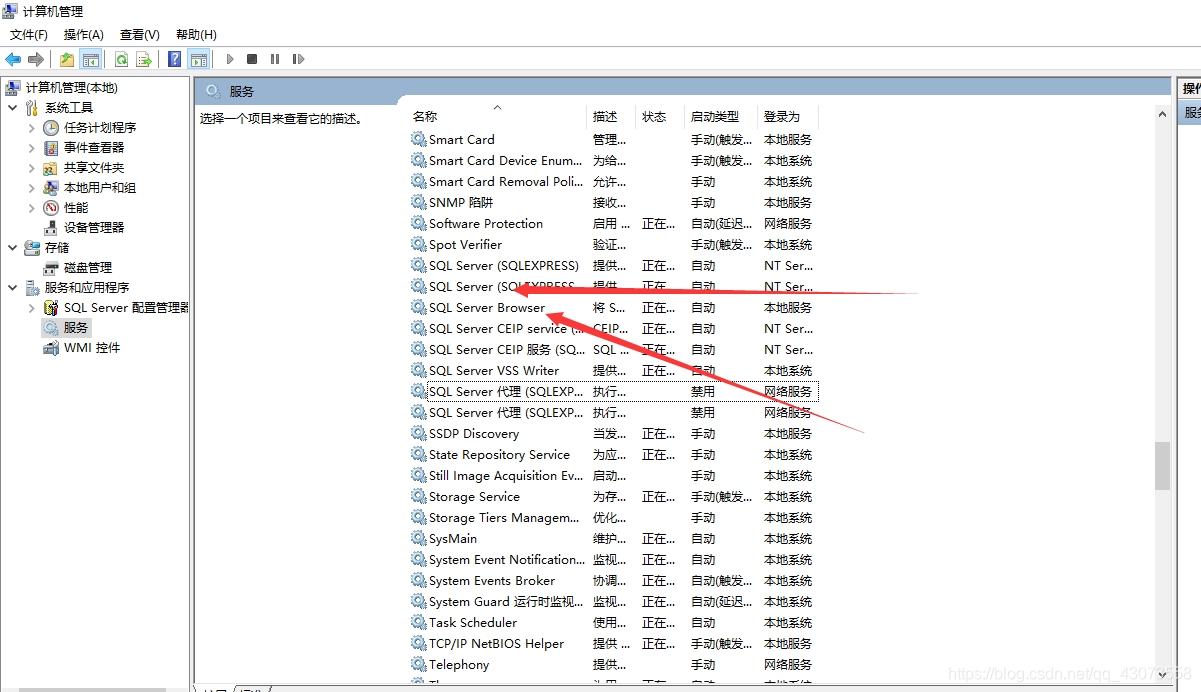Click the 设备管理器 icon in tree
This screenshot has height=692, width=1201.
(51, 228)
